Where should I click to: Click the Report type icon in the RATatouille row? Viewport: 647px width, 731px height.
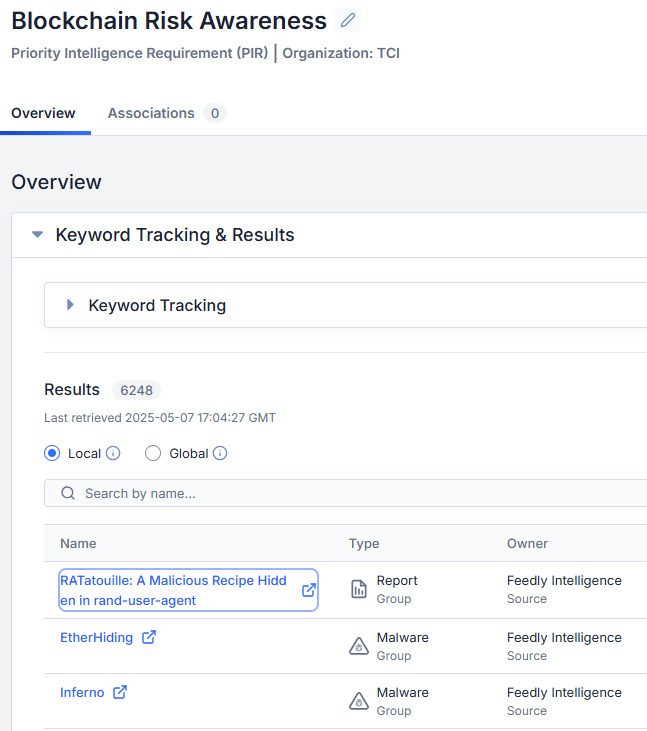click(359, 589)
